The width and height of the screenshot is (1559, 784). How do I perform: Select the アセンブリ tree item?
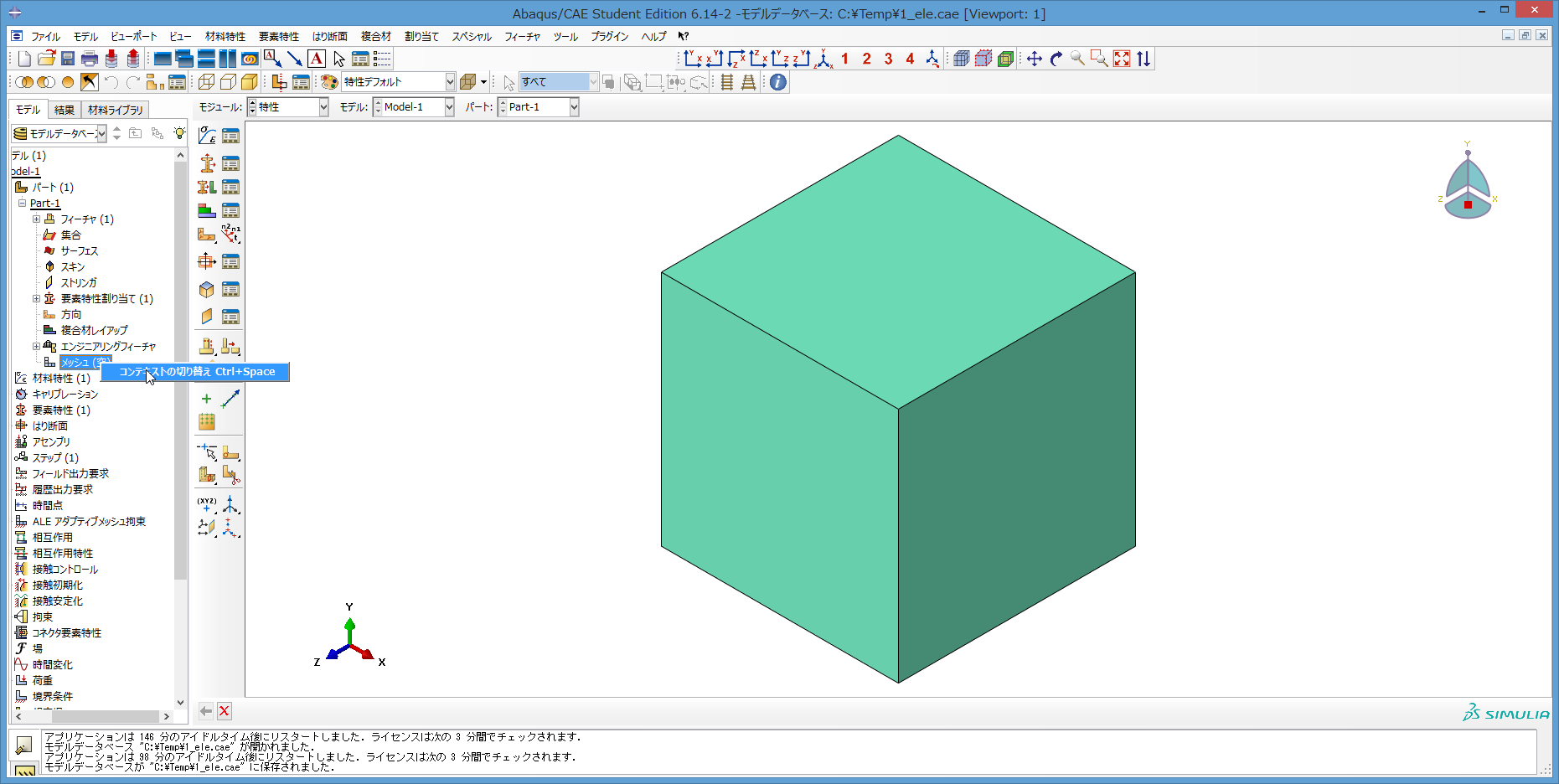pos(51,442)
